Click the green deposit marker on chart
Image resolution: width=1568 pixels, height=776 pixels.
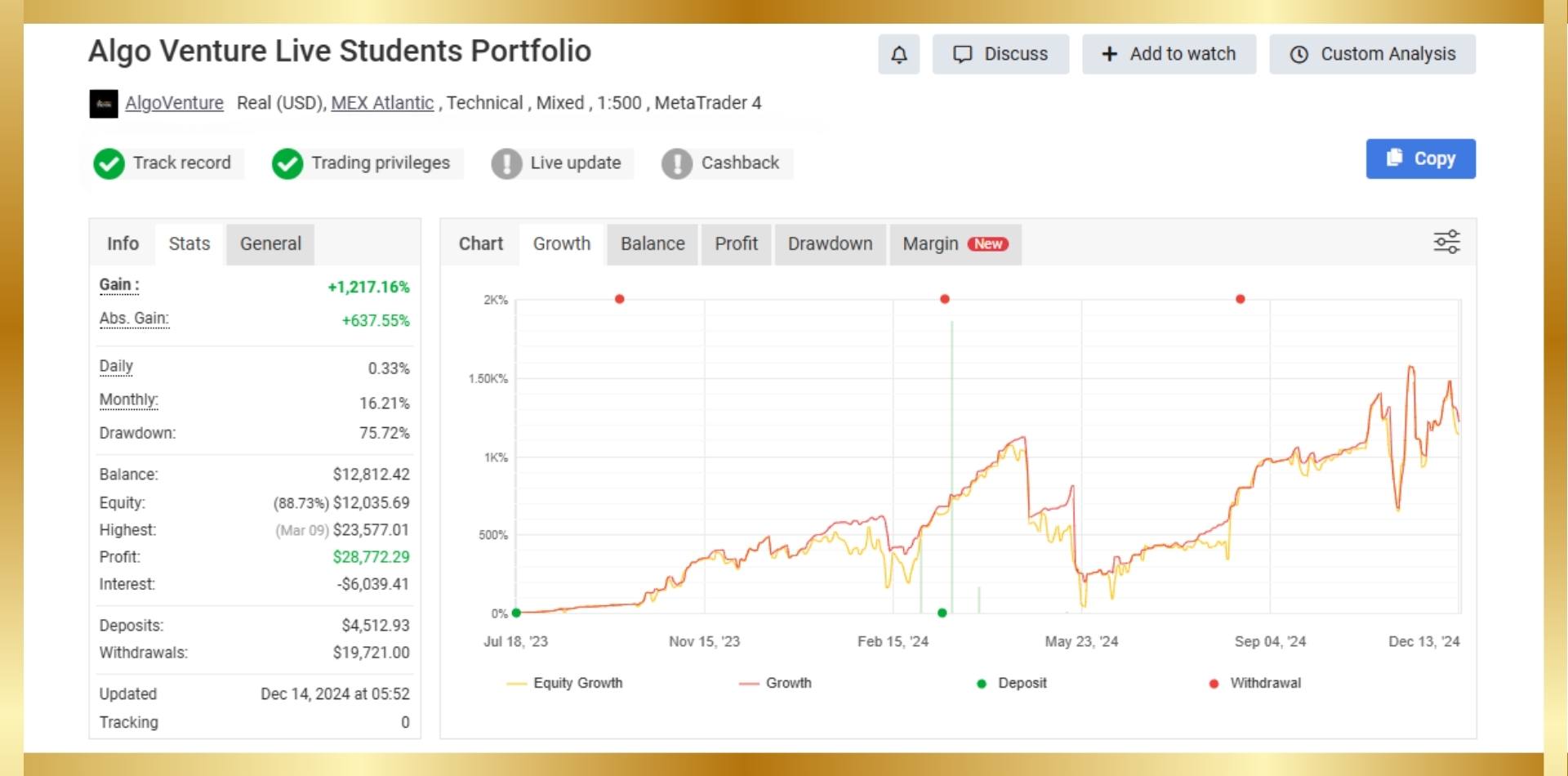[942, 613]
